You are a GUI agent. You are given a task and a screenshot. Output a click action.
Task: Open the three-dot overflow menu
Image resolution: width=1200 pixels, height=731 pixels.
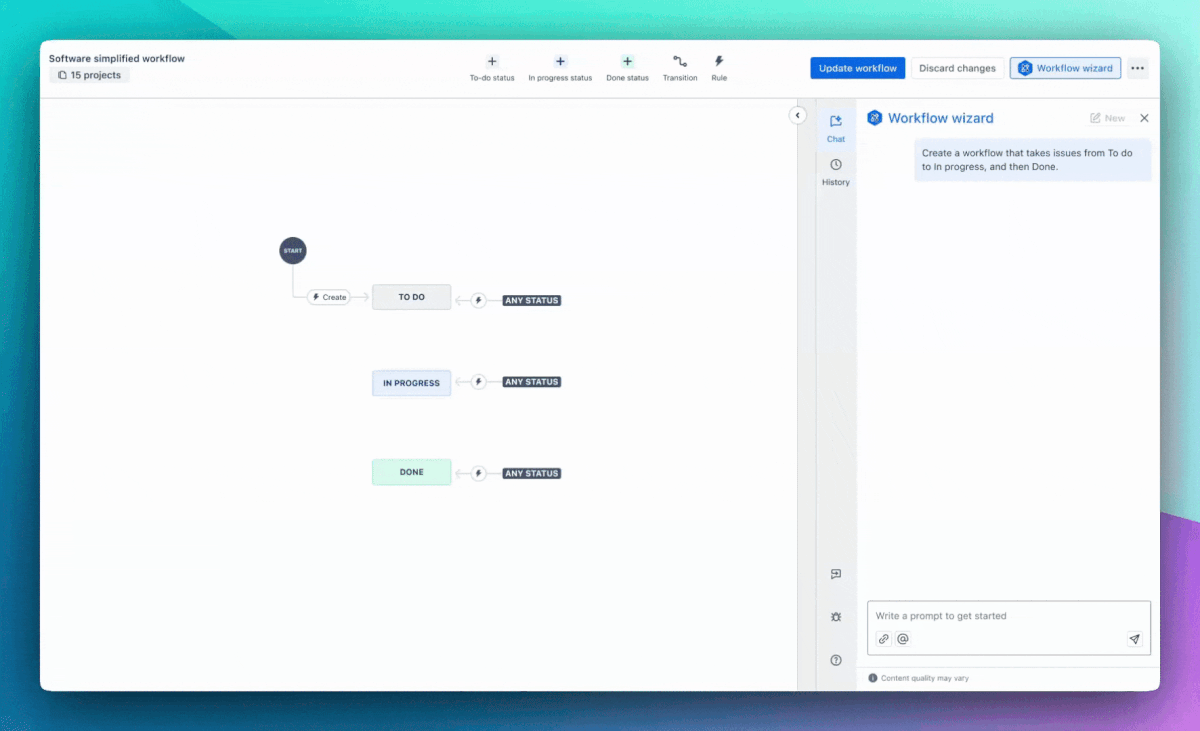point(1137,68)
